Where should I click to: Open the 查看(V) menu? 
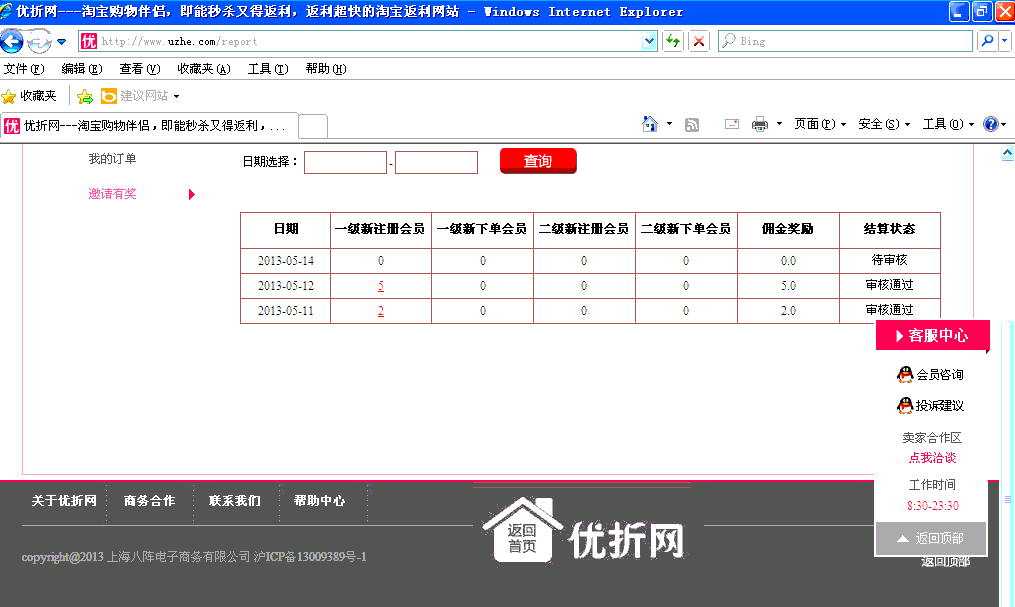140,69
